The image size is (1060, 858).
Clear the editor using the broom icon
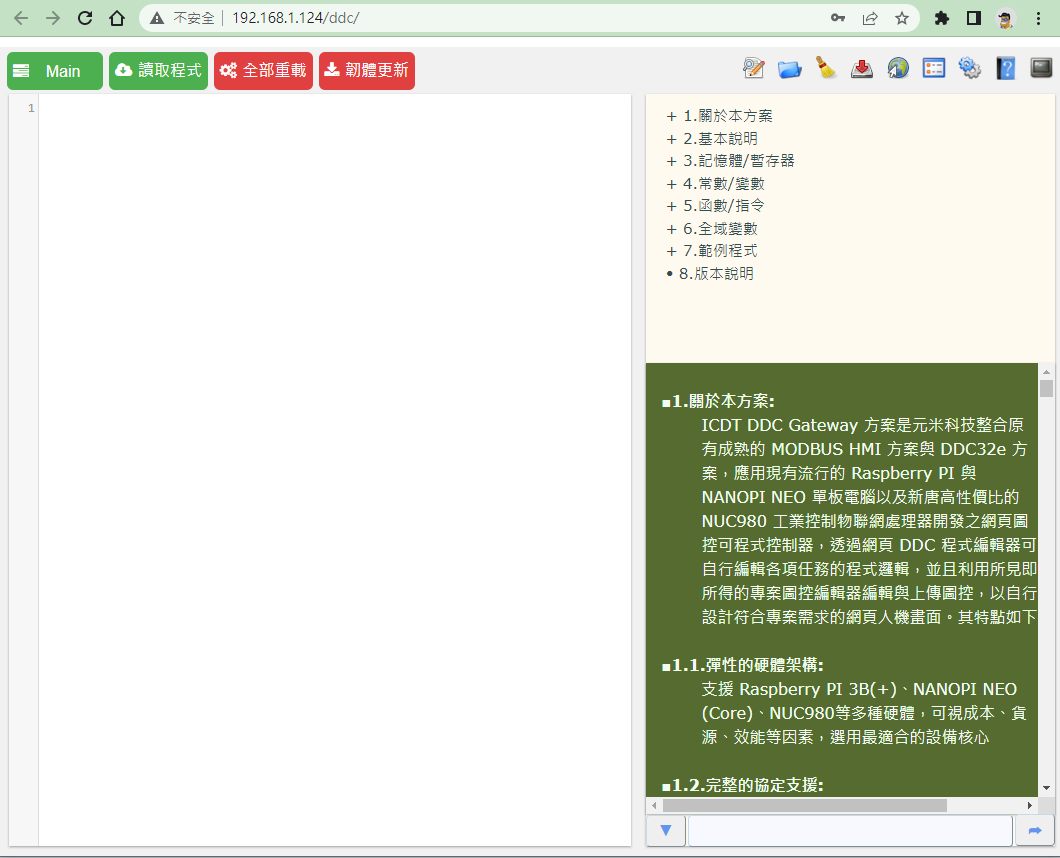point(825,69)
